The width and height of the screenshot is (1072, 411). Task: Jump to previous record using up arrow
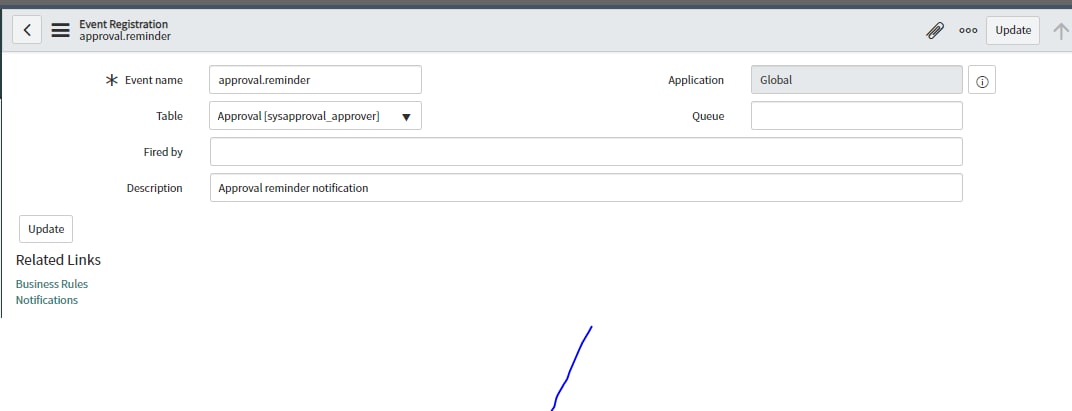tap(1060, 30)
